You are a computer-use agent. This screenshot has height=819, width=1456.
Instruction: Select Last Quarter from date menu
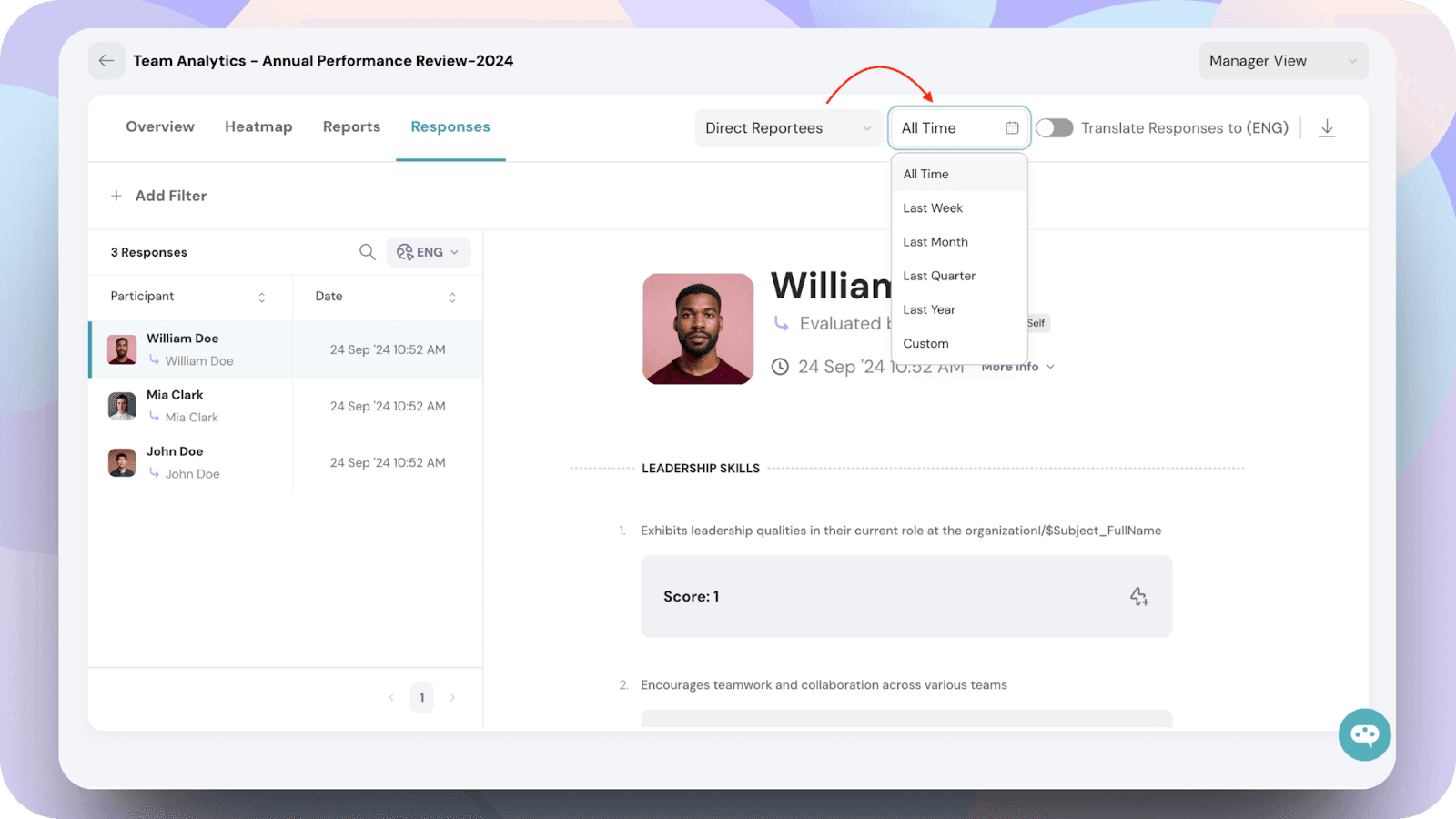[x=939, y=276]
